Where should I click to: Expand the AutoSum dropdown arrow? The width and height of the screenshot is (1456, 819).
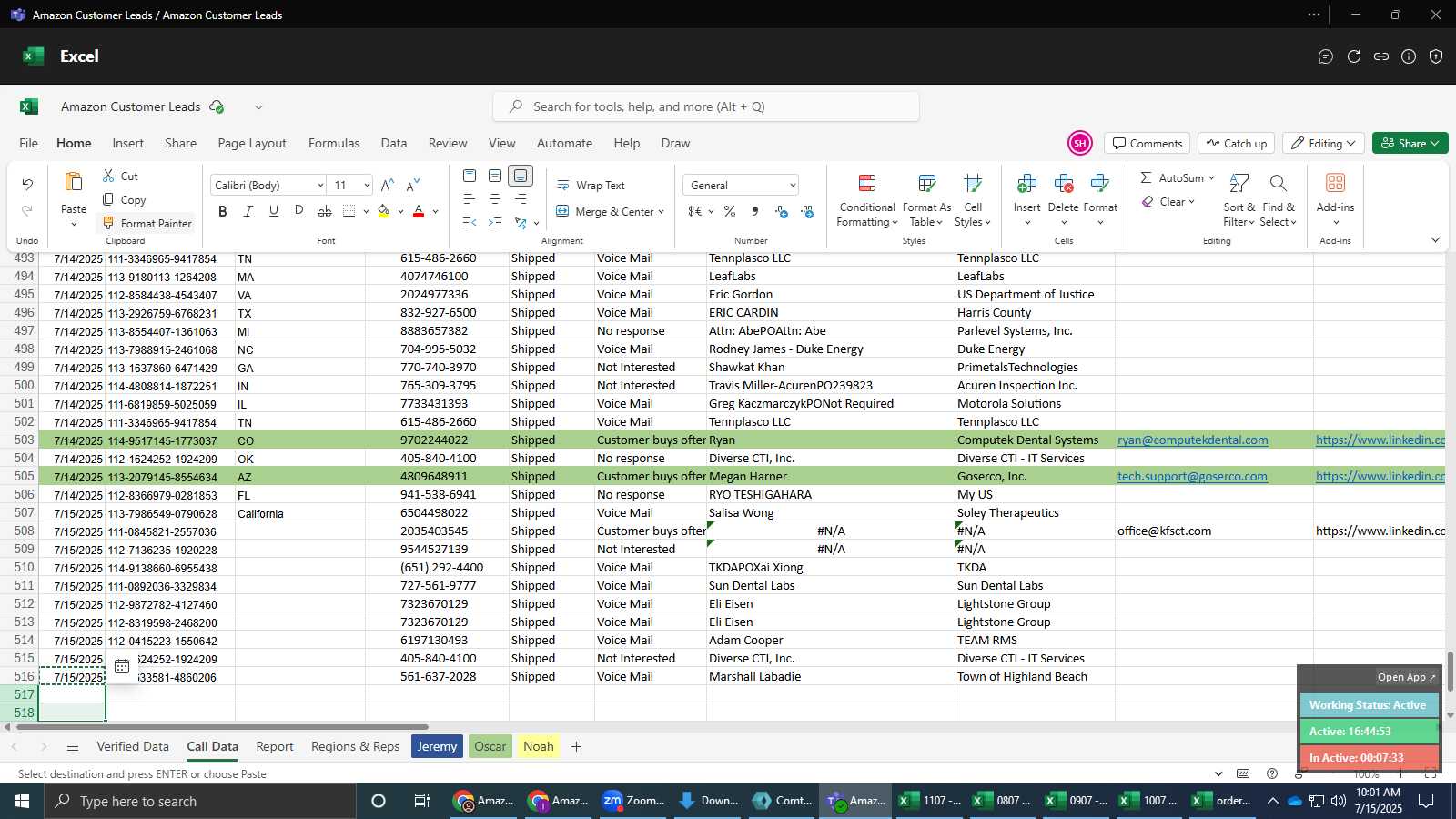1211,178
